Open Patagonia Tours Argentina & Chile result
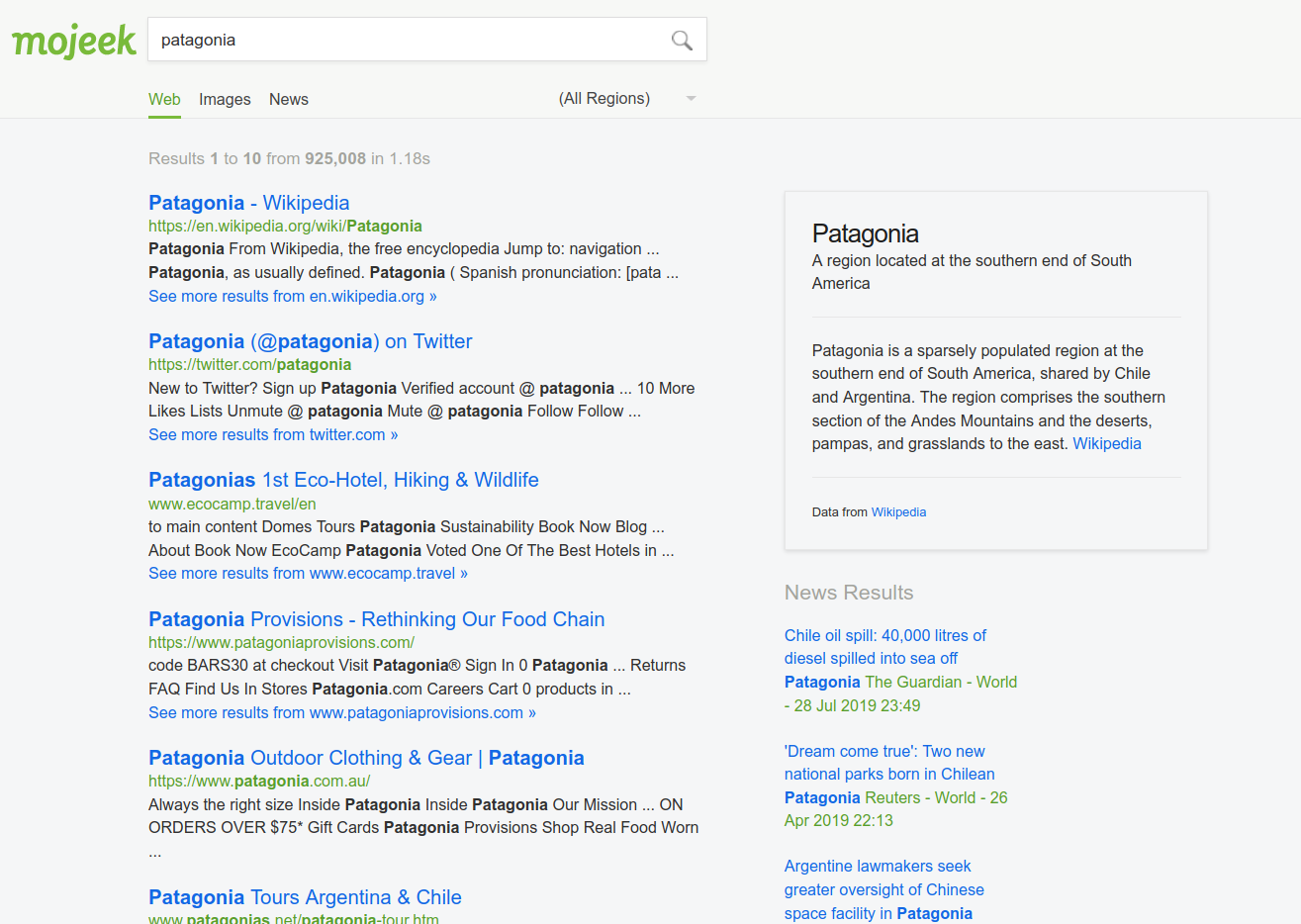Viewport: 1301px width, 924px height. pos(305,897)
